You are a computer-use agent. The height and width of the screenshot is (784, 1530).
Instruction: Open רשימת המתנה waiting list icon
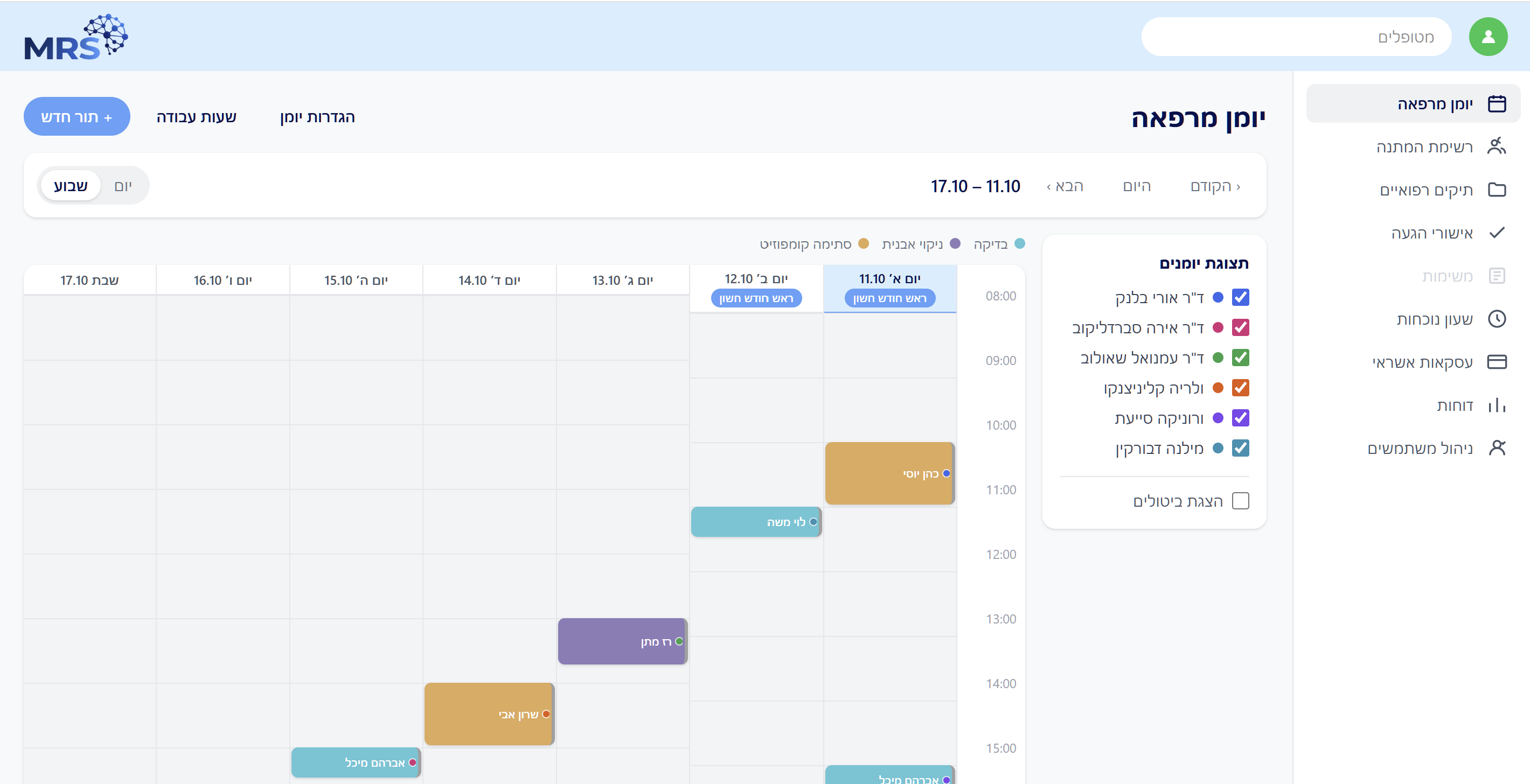(1497, 146)
